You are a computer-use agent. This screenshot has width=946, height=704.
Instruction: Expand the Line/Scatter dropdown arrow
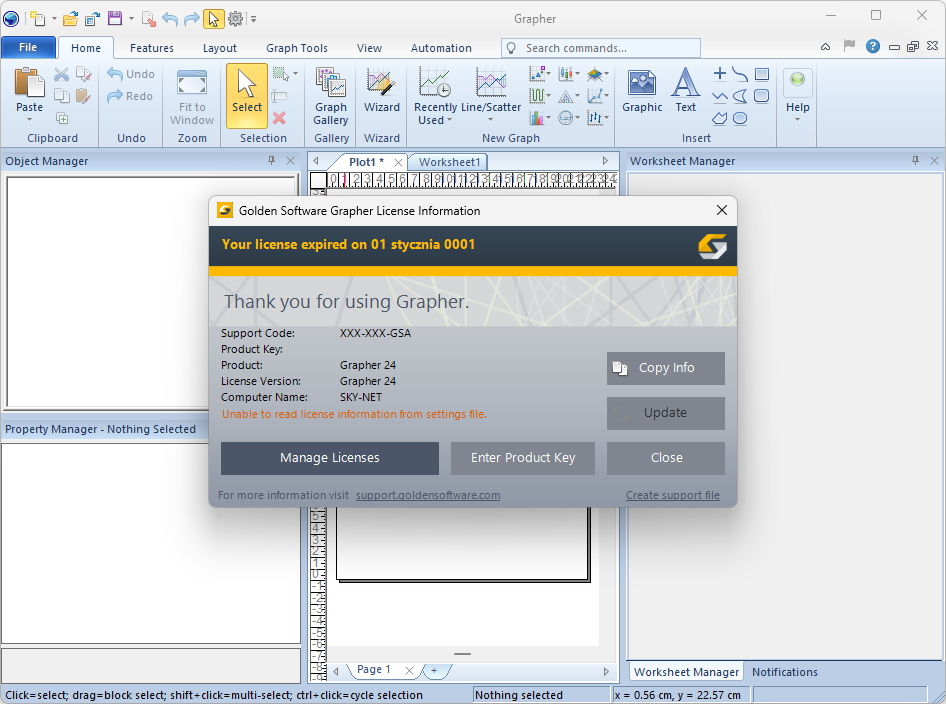(490, 120)
